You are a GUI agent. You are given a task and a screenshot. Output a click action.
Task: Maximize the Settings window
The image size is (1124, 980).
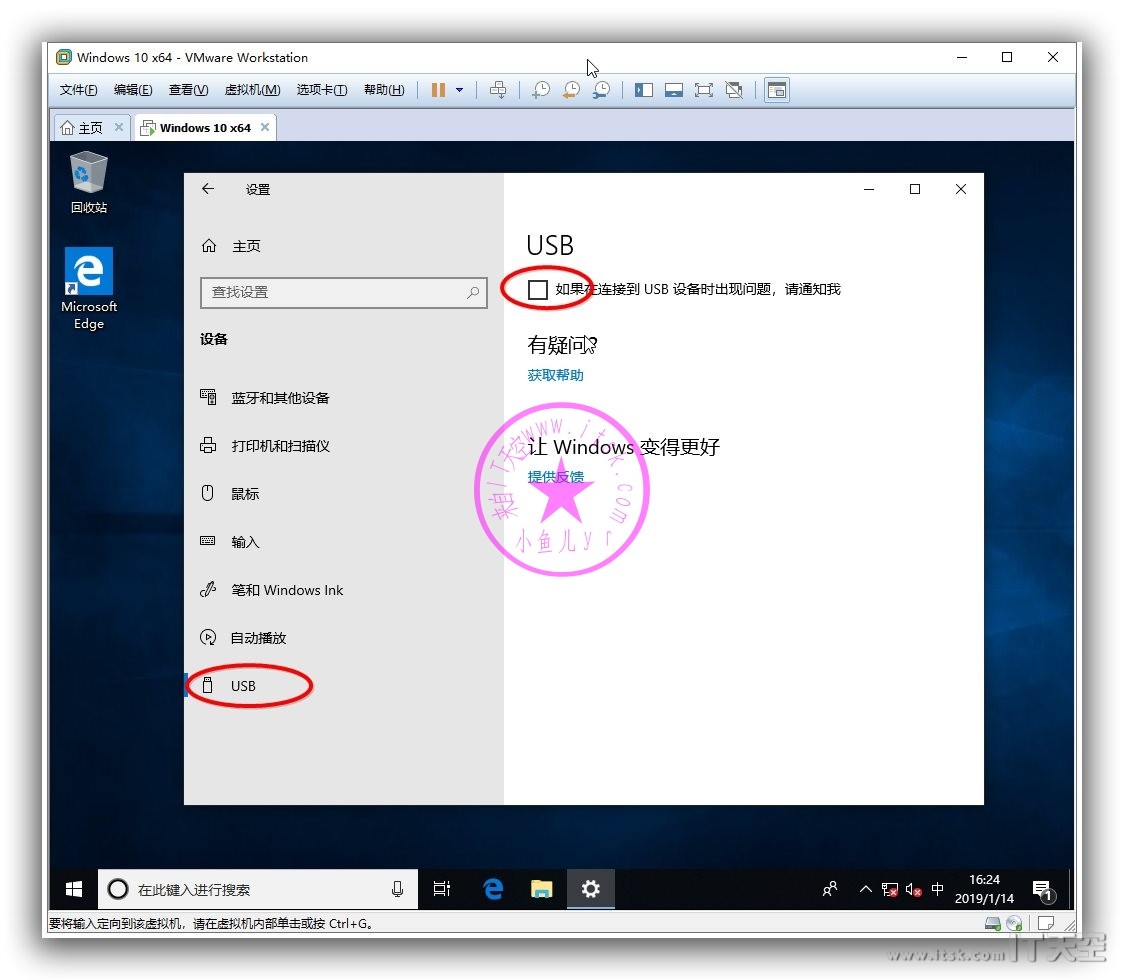tap(915, 189)
